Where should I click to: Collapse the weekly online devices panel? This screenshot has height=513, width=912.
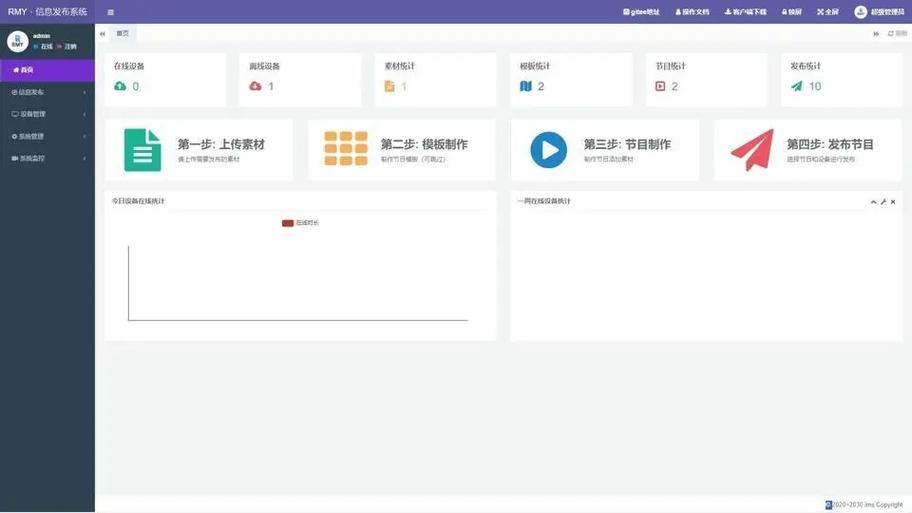coord(873,202)
